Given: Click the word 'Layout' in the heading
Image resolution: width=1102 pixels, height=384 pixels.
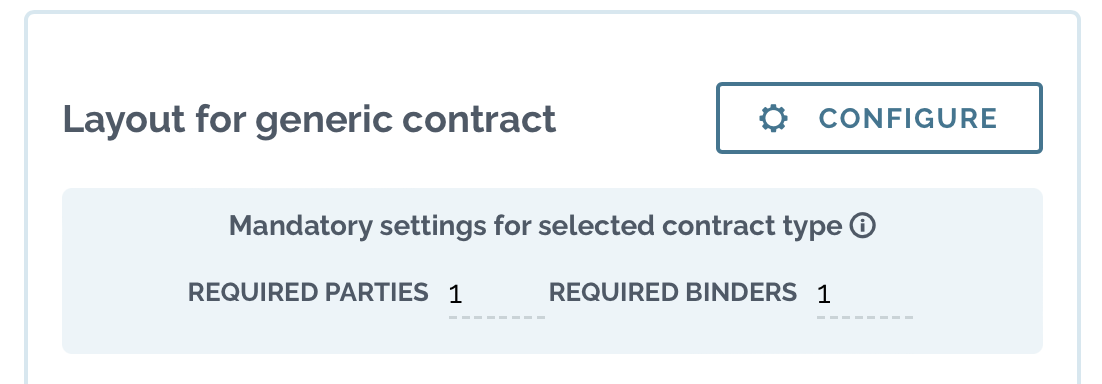Looking at the screenshot, I should click(124, 119).
